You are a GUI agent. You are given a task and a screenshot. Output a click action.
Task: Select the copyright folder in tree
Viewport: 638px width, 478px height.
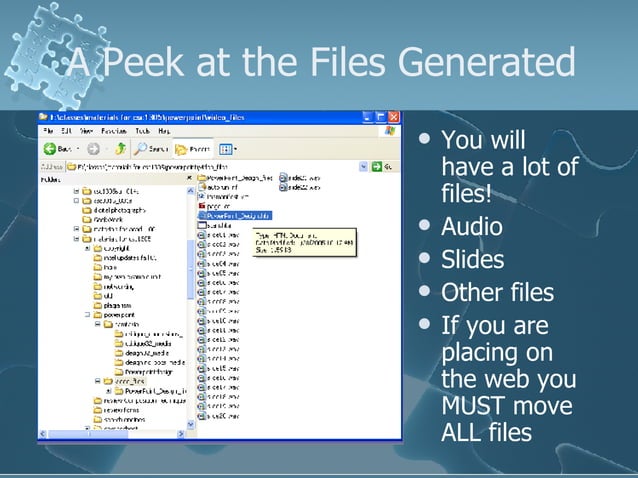pos(111,248)
